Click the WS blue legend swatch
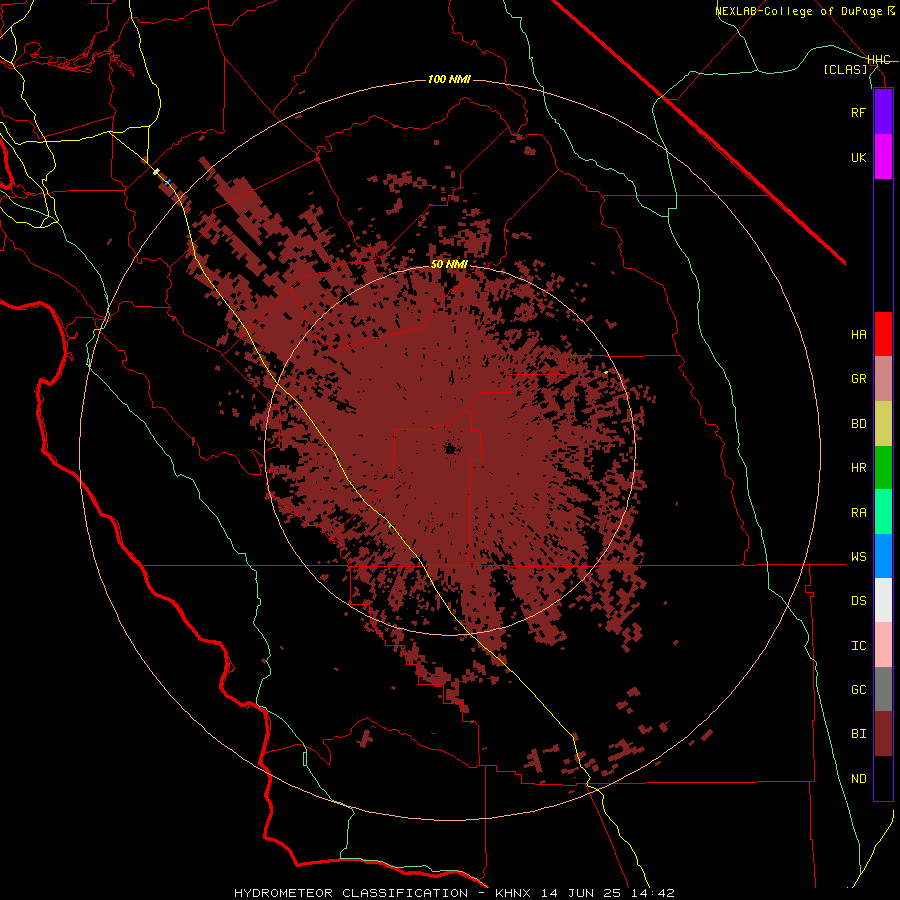This screenshot has width=900, height=900. 883,556
